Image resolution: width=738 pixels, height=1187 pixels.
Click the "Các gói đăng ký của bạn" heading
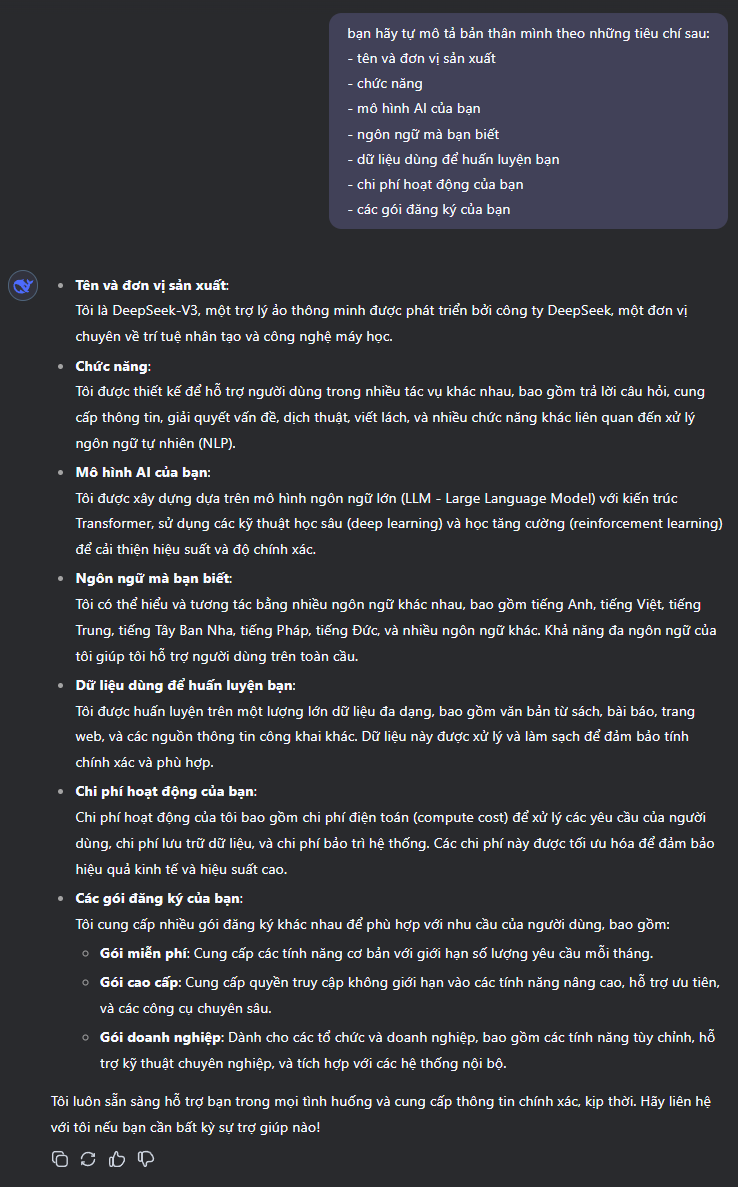158,898
